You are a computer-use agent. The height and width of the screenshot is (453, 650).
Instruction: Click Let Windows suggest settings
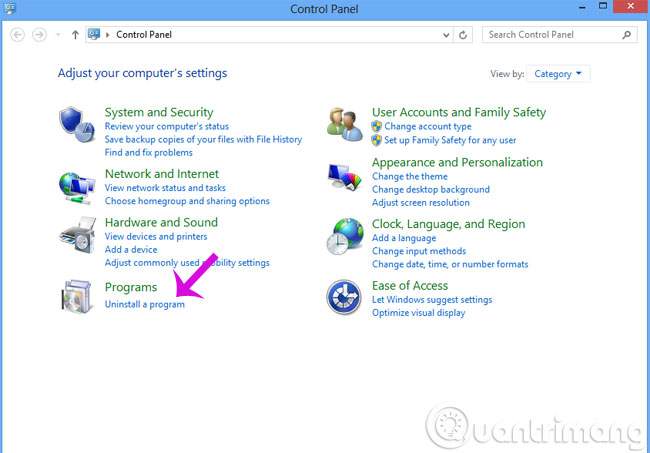[x=432, y=300]
